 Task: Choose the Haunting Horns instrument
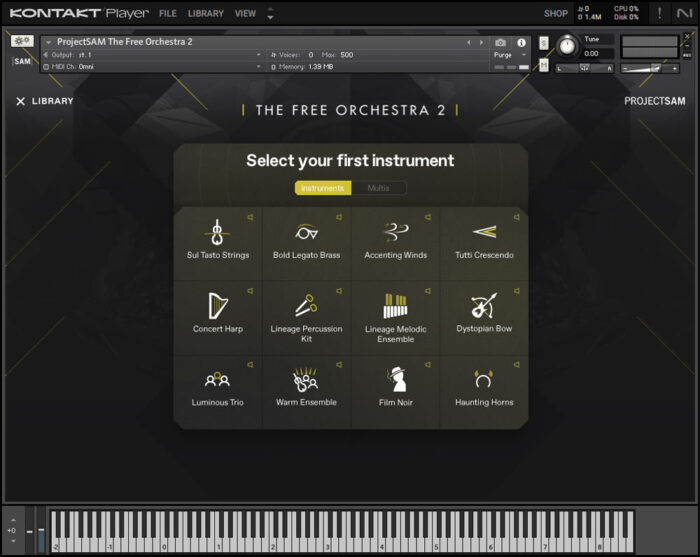[x=484, y=391]
